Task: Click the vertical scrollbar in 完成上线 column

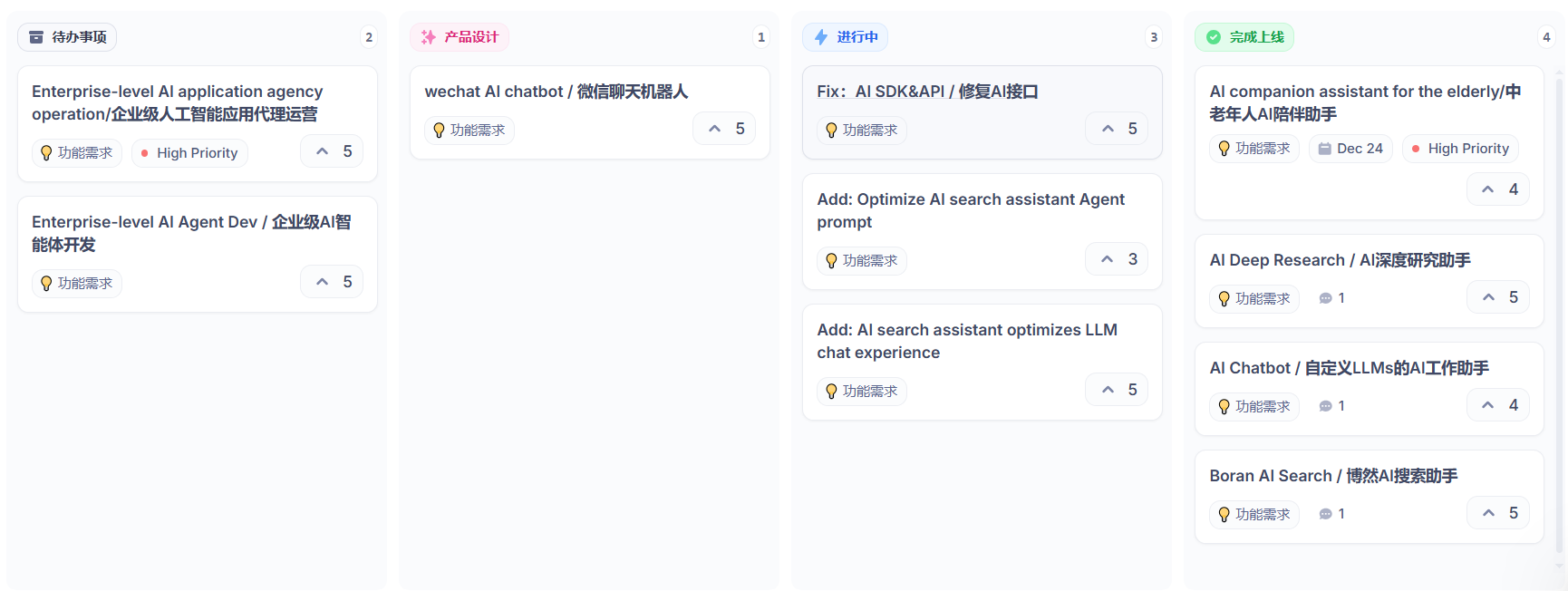Action: pyautogui.click(x=1559, y=308)
